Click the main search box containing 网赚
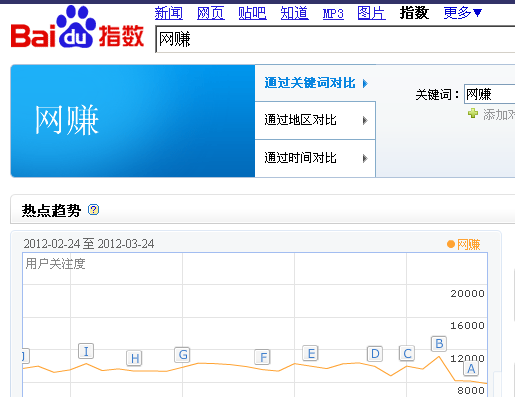Screen dimensions: 515x397 pyautogui.click(x=335, y=39)
